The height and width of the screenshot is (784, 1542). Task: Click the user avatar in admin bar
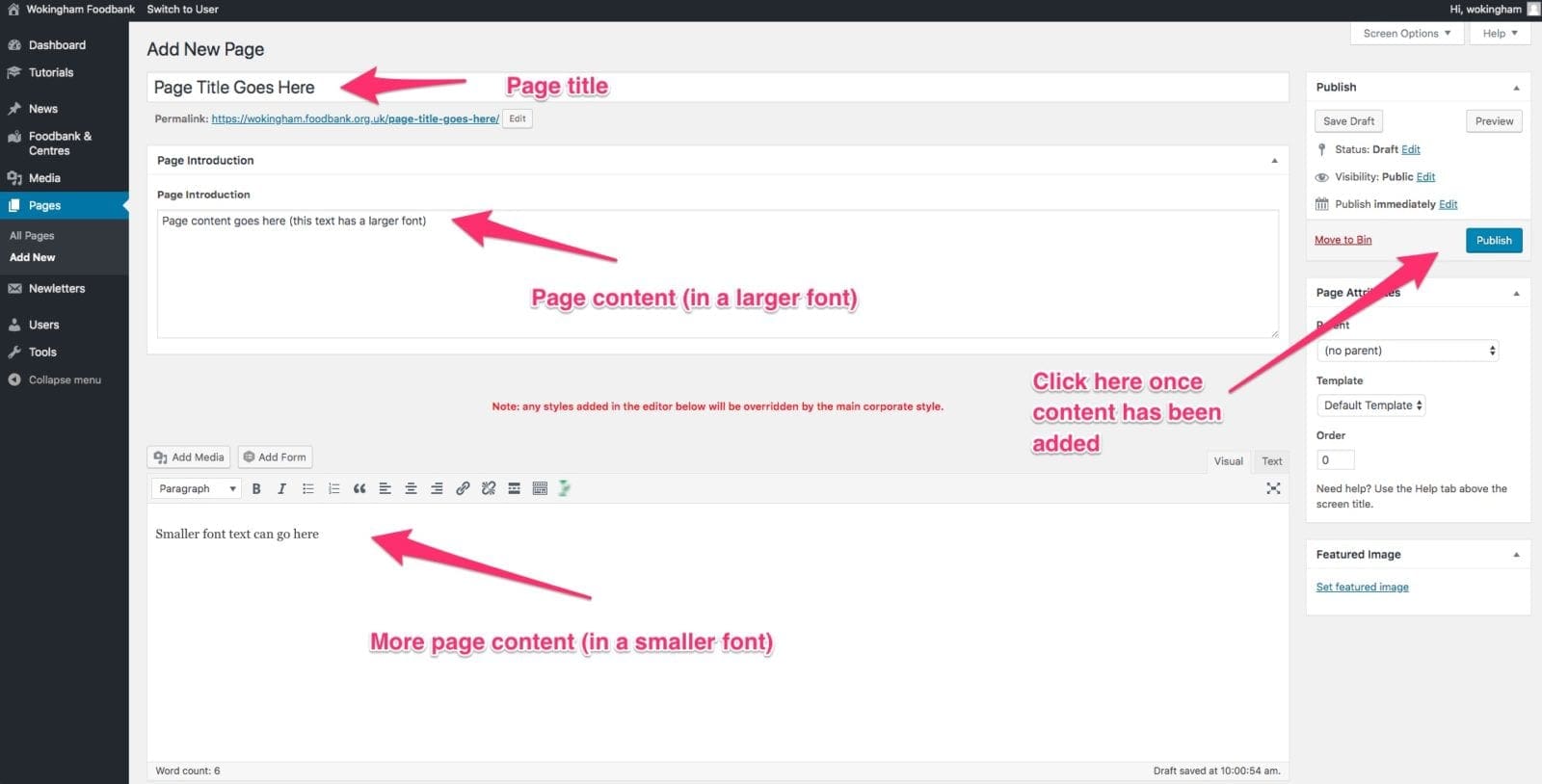1533,9
